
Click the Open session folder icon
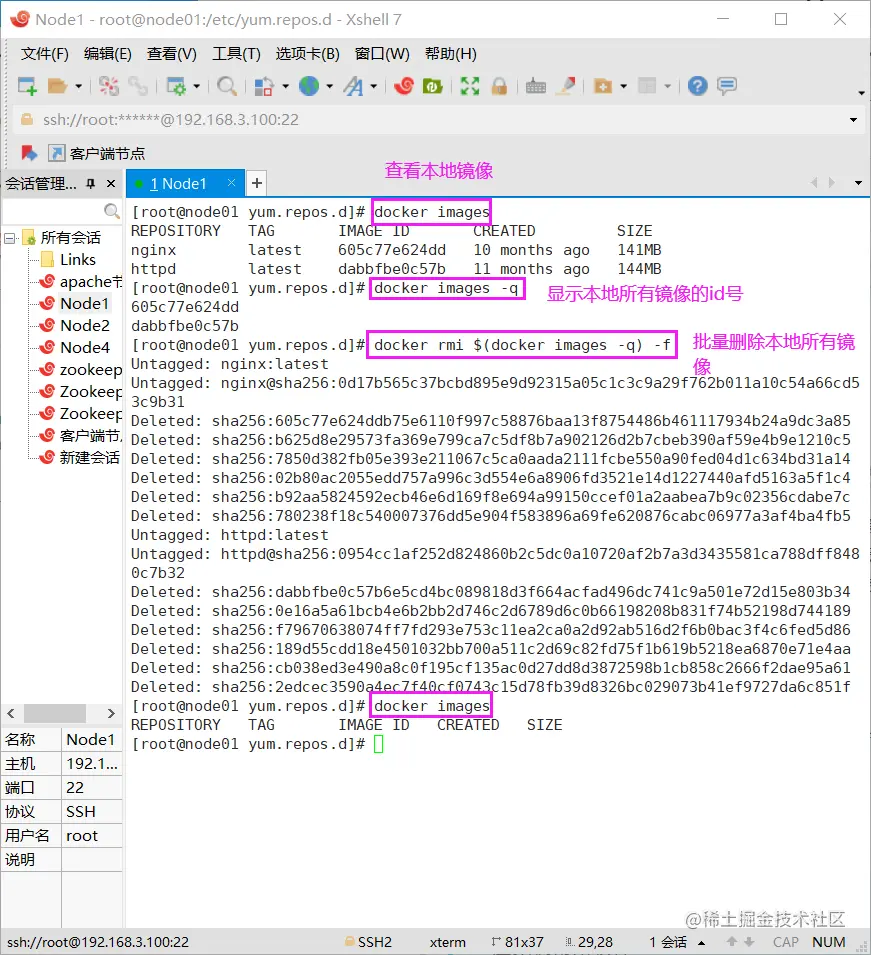click(57, 86)
